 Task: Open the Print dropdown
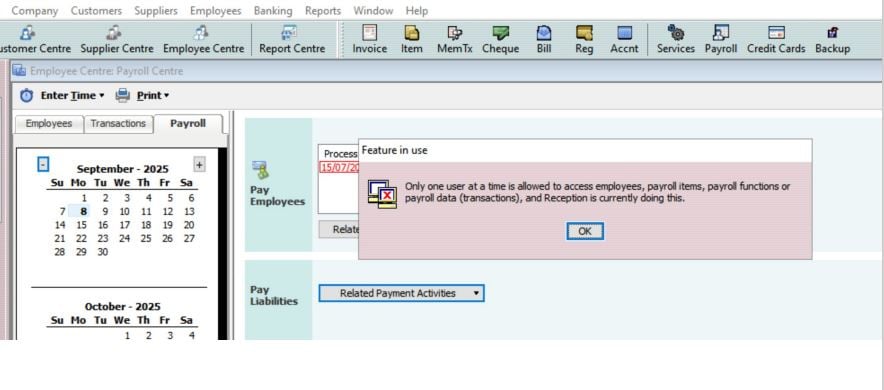153,96
